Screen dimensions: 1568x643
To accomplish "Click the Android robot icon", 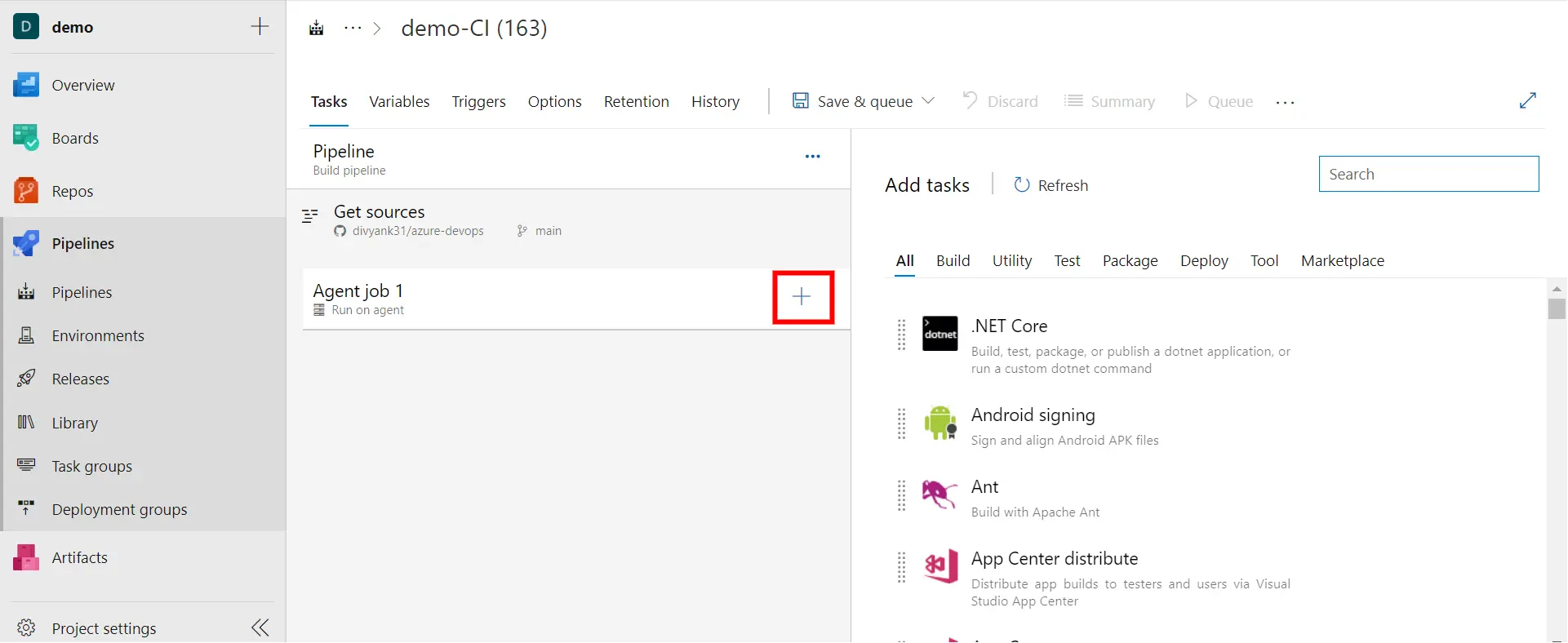I will (x=940, y=423).
